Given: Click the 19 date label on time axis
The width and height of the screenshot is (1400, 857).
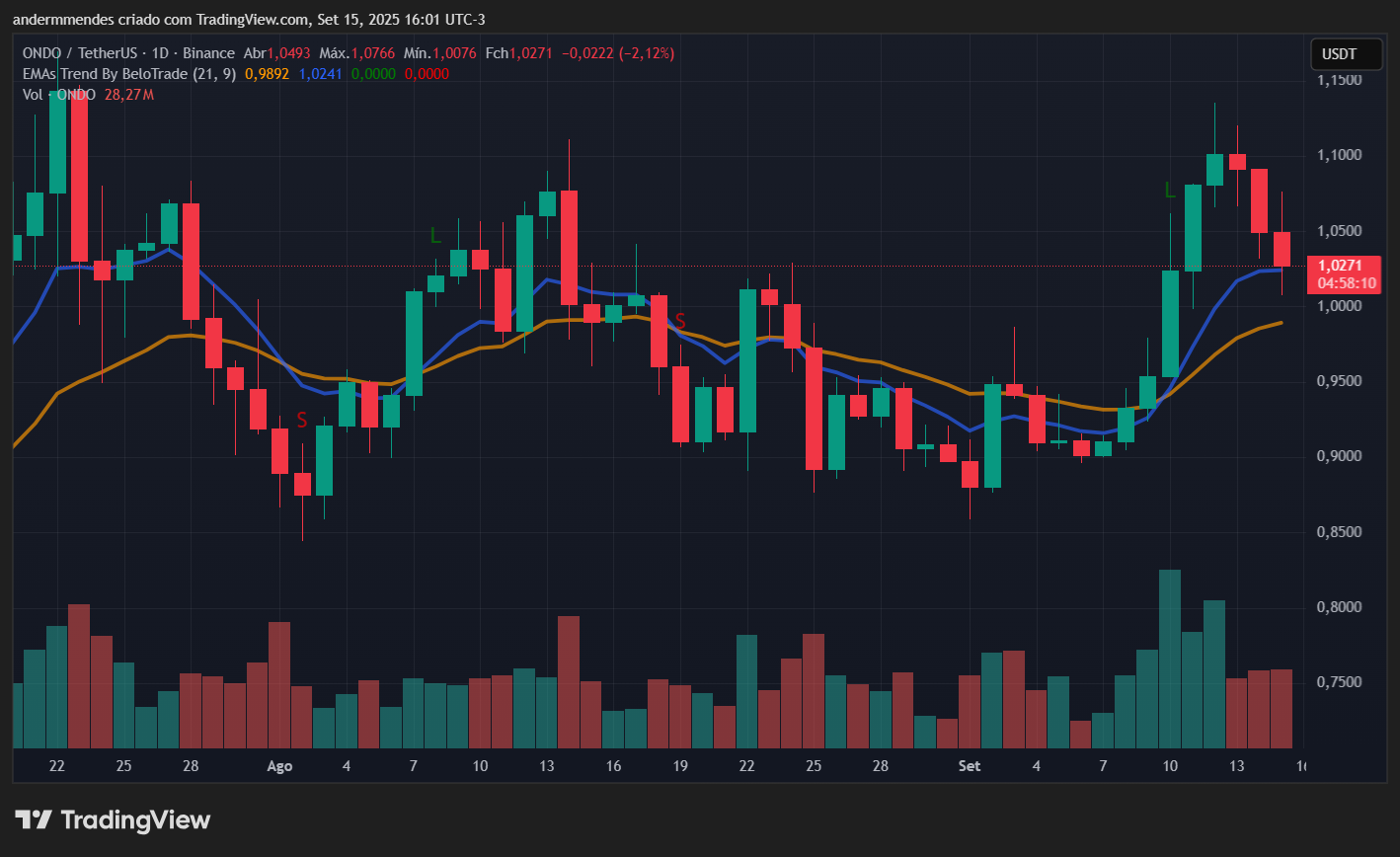Looking at the screenshot, I should (x=679, y=766).
